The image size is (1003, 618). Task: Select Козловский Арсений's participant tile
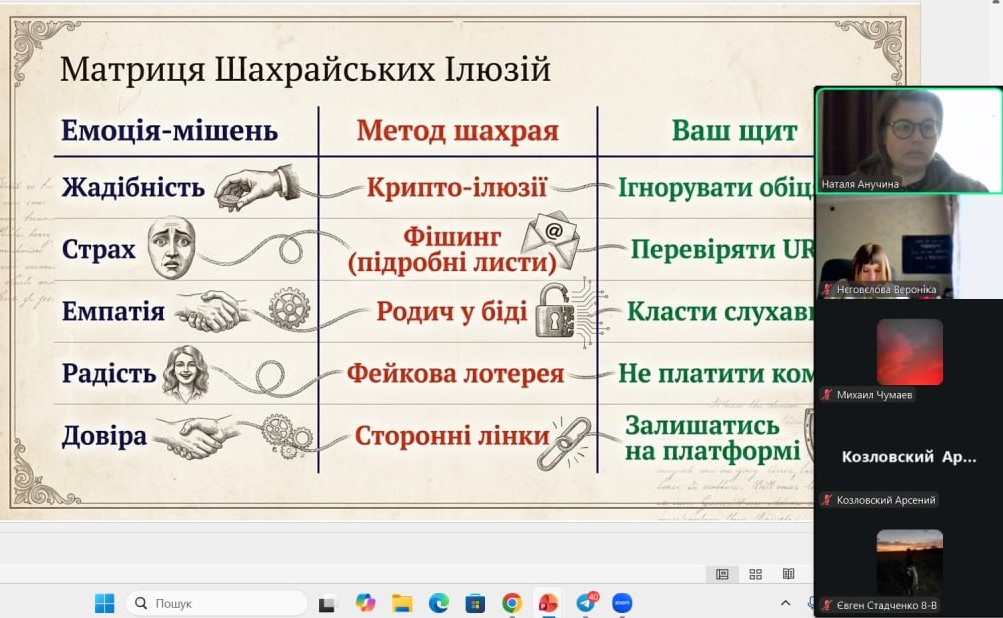click(908, 457)
